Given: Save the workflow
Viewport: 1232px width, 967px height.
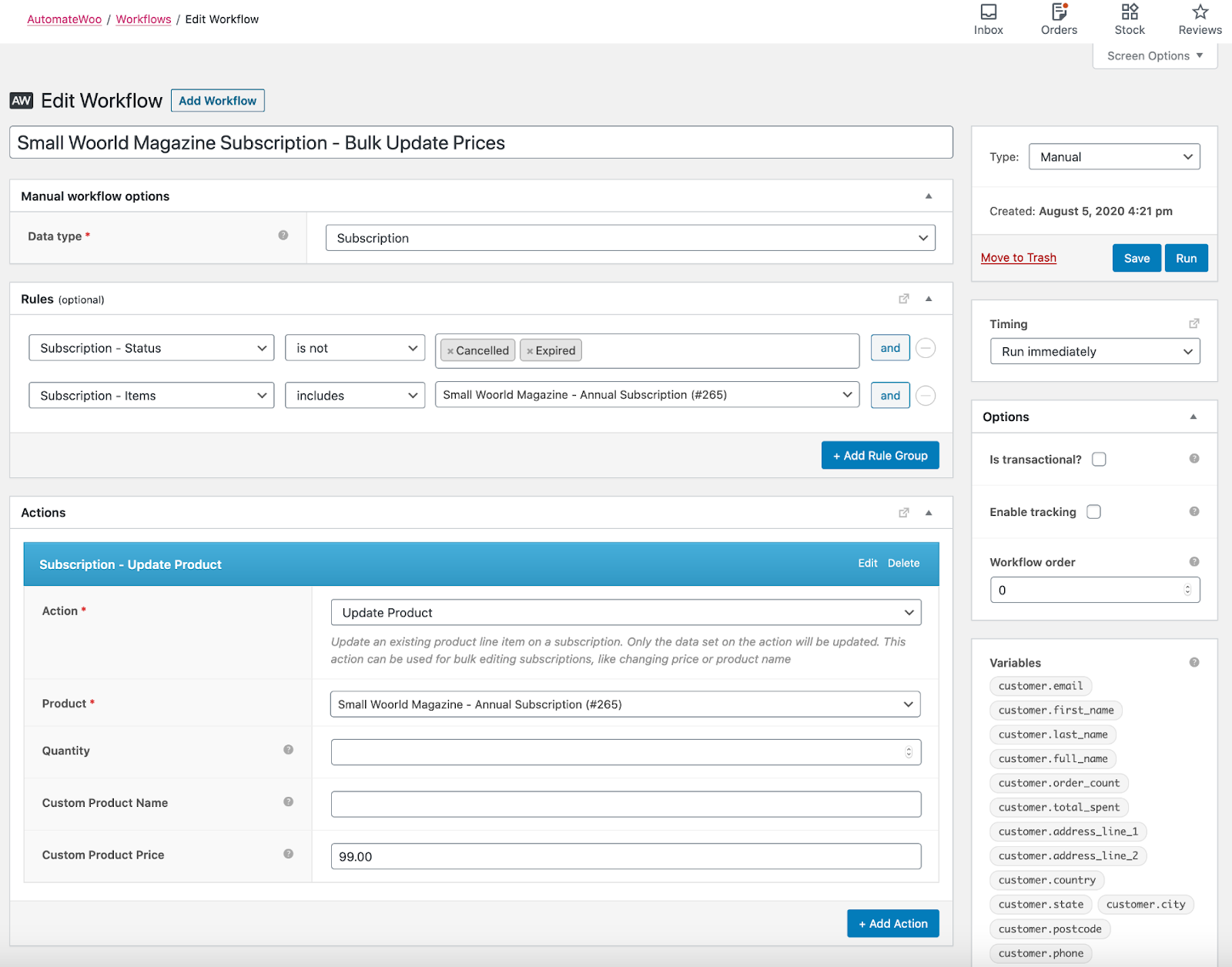Looking at the screenshot, I should 1137,258.
